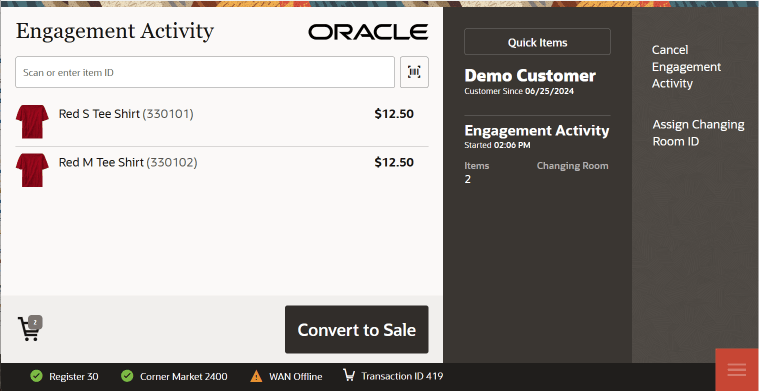This screenshot has width=759, height=391.
Task: Click the Oracle logo
Action: (x=368, y=32)
